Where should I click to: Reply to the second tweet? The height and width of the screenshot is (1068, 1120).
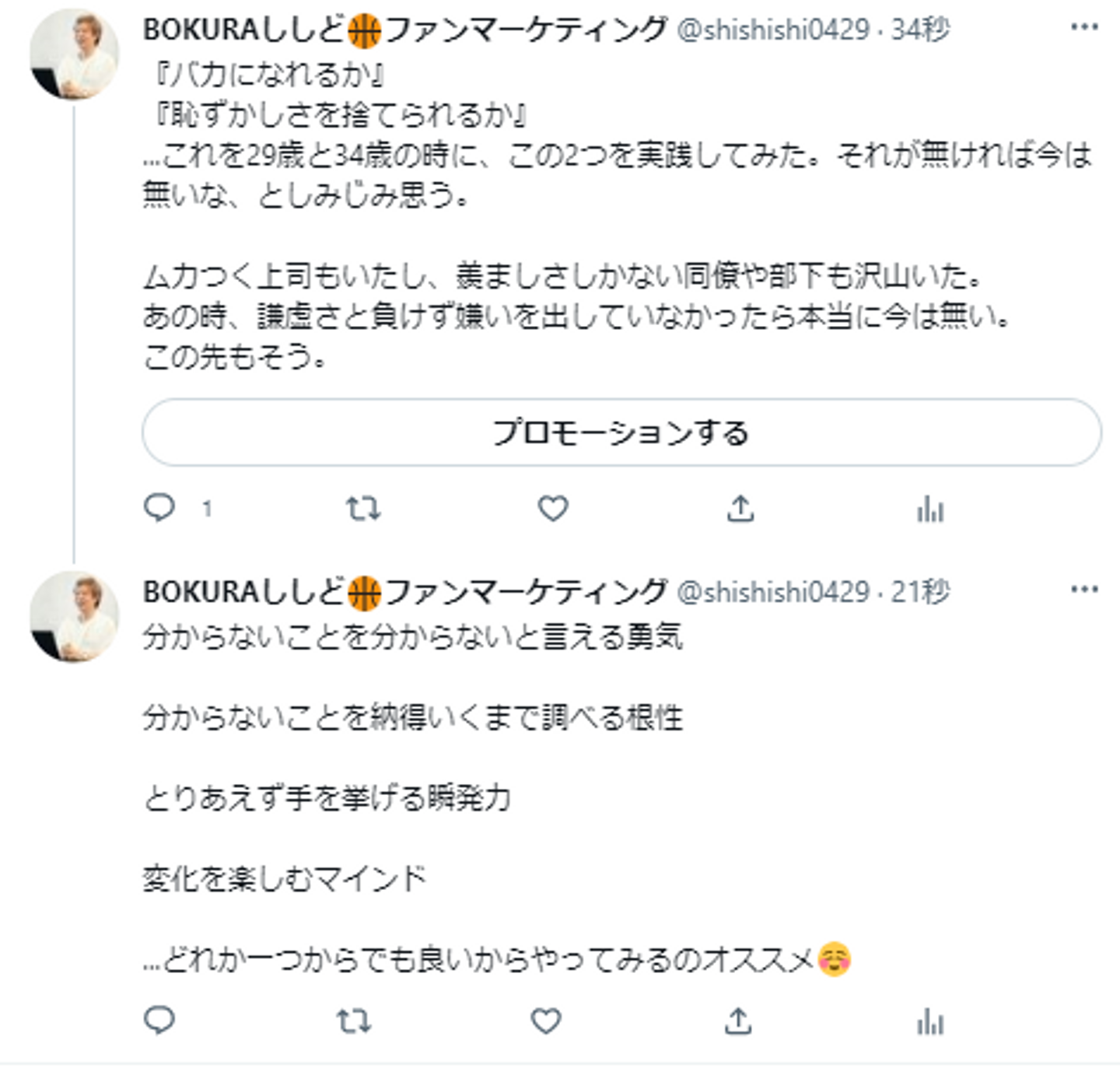(160, 1021)
